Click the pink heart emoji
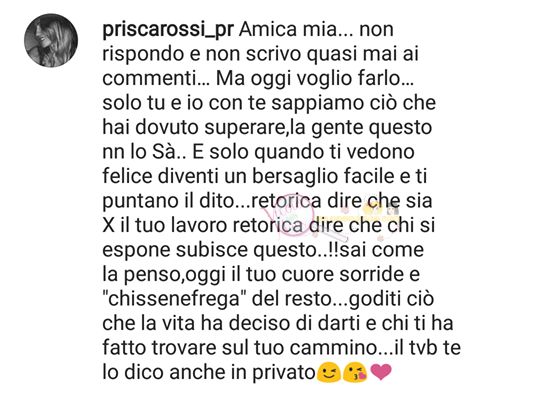 (381, 372)
